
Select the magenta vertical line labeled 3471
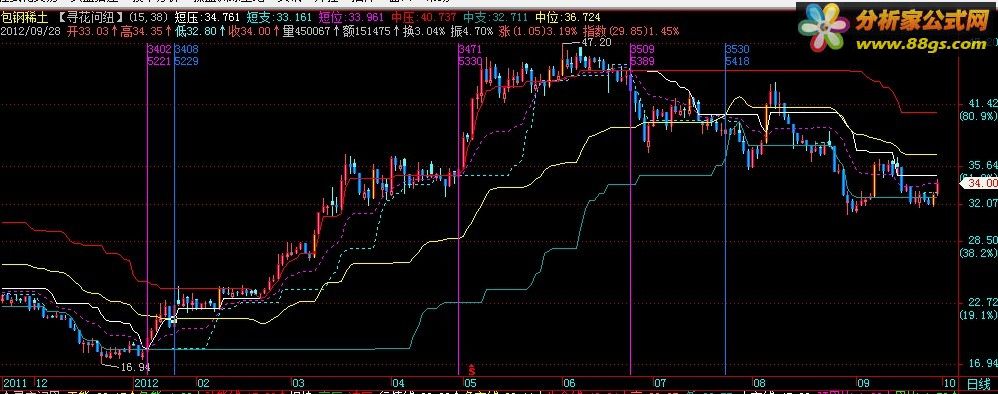click(459, 210)
